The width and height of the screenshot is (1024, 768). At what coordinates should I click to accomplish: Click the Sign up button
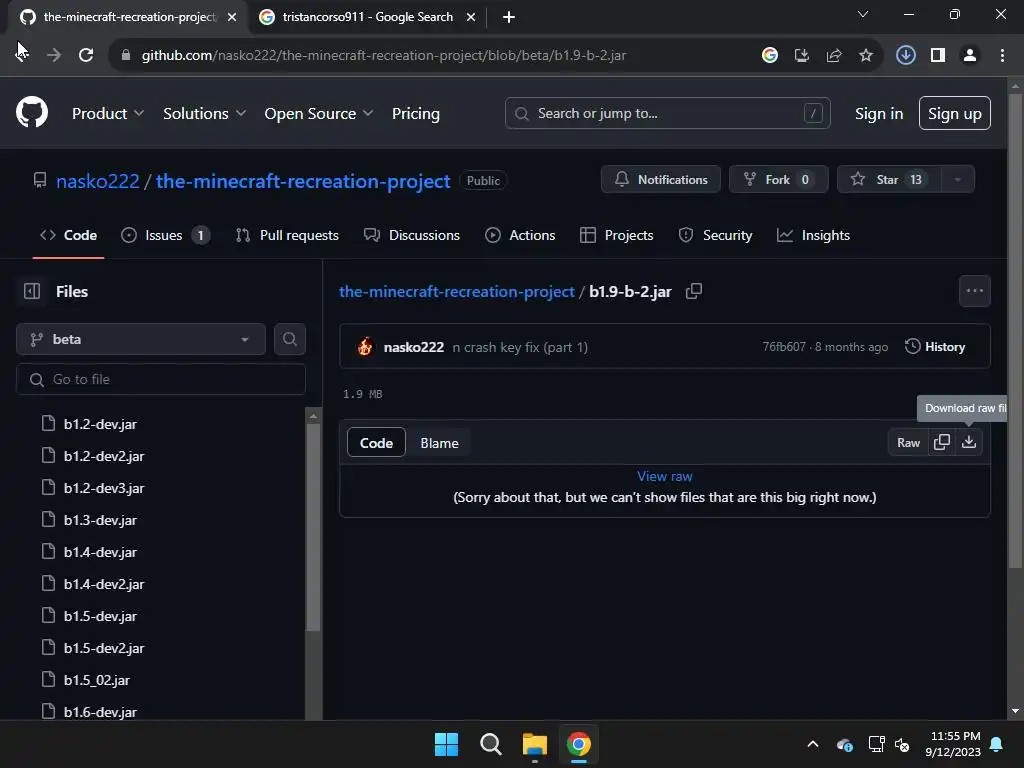955,113
